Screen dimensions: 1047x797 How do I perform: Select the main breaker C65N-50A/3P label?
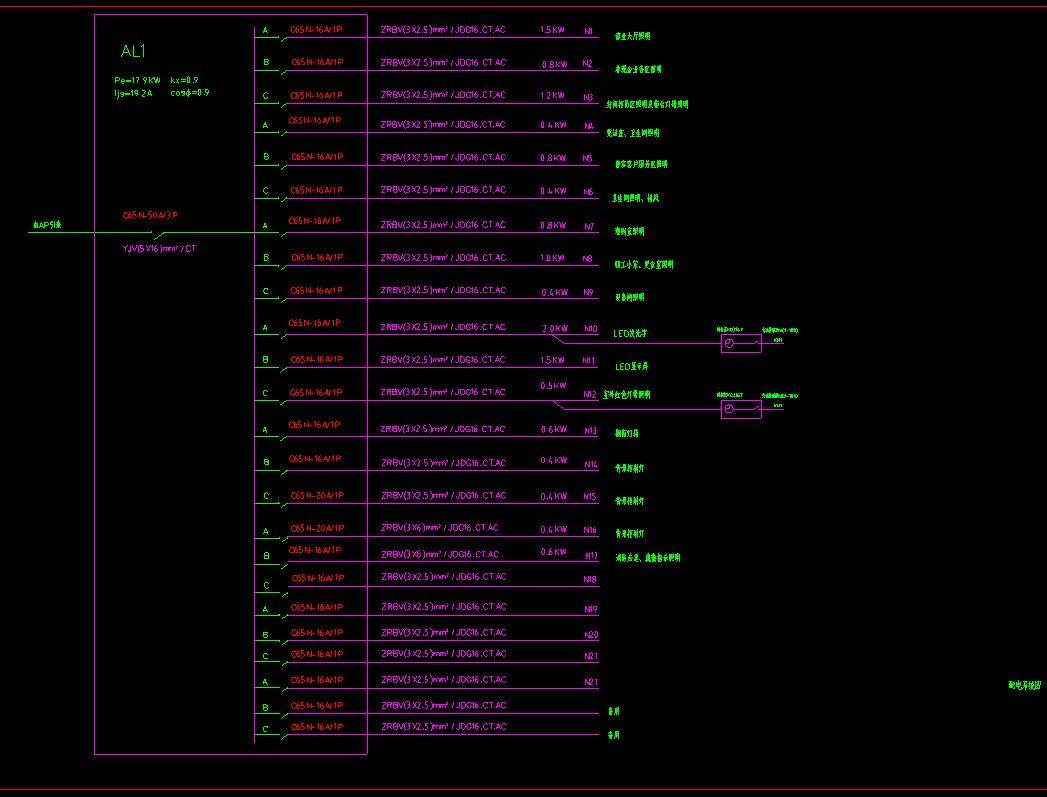click(x=150, y=215)
